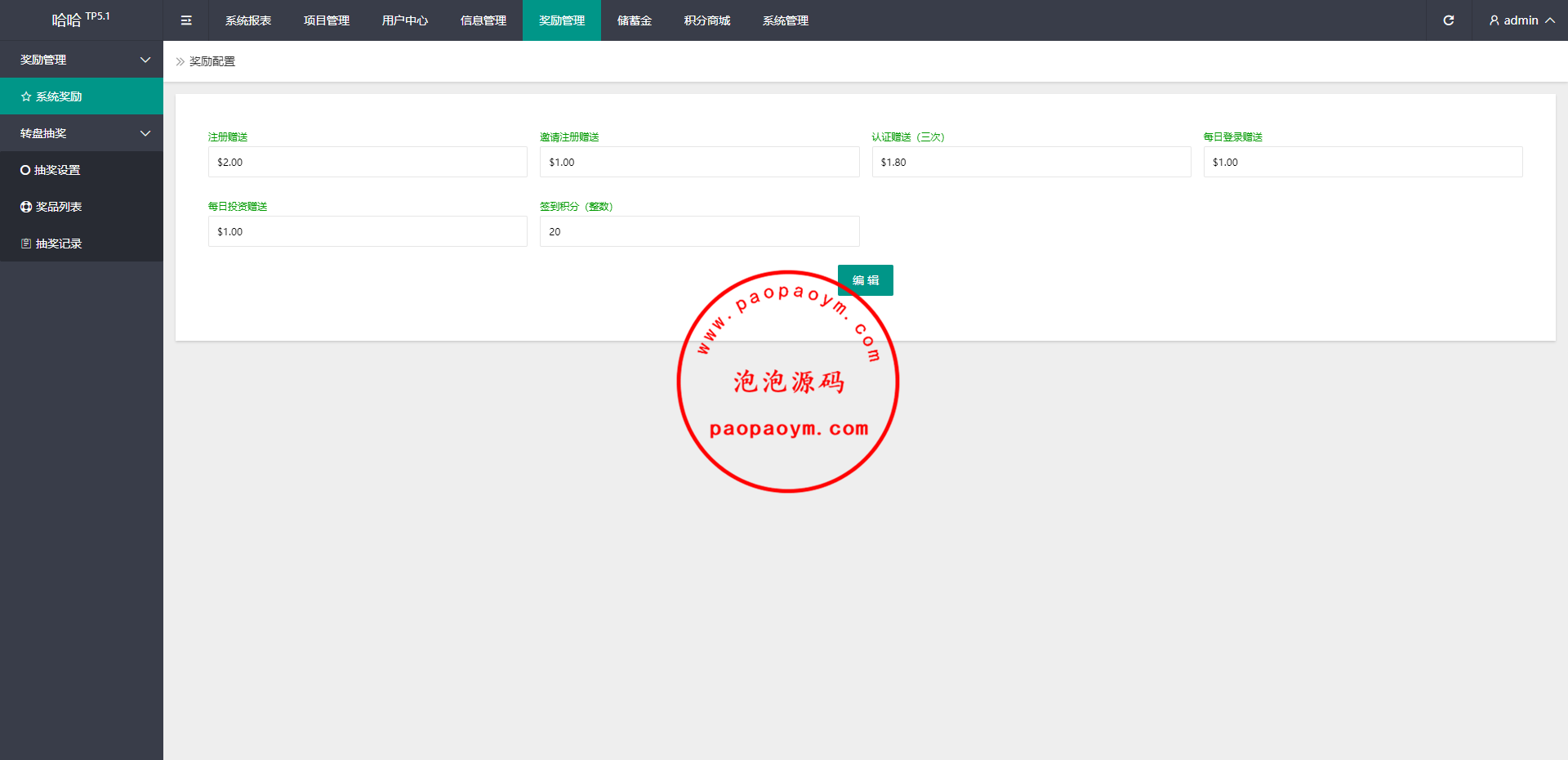This screenshot has width=1568, height=760.
Task: Click the star icon beside 系统奖励
Action: (x=26, y=96)
